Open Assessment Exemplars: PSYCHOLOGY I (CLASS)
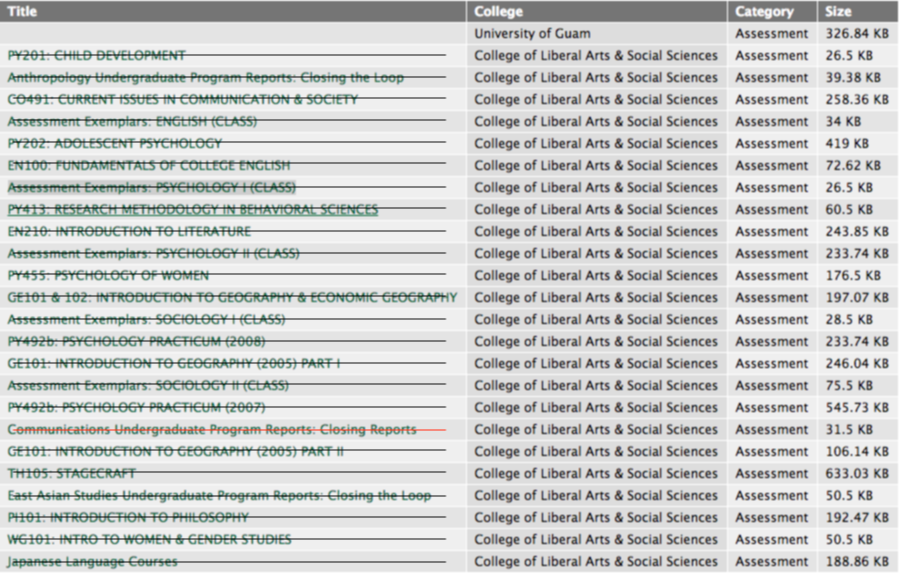This screenshot has height=573, width=900. (152, 188)
